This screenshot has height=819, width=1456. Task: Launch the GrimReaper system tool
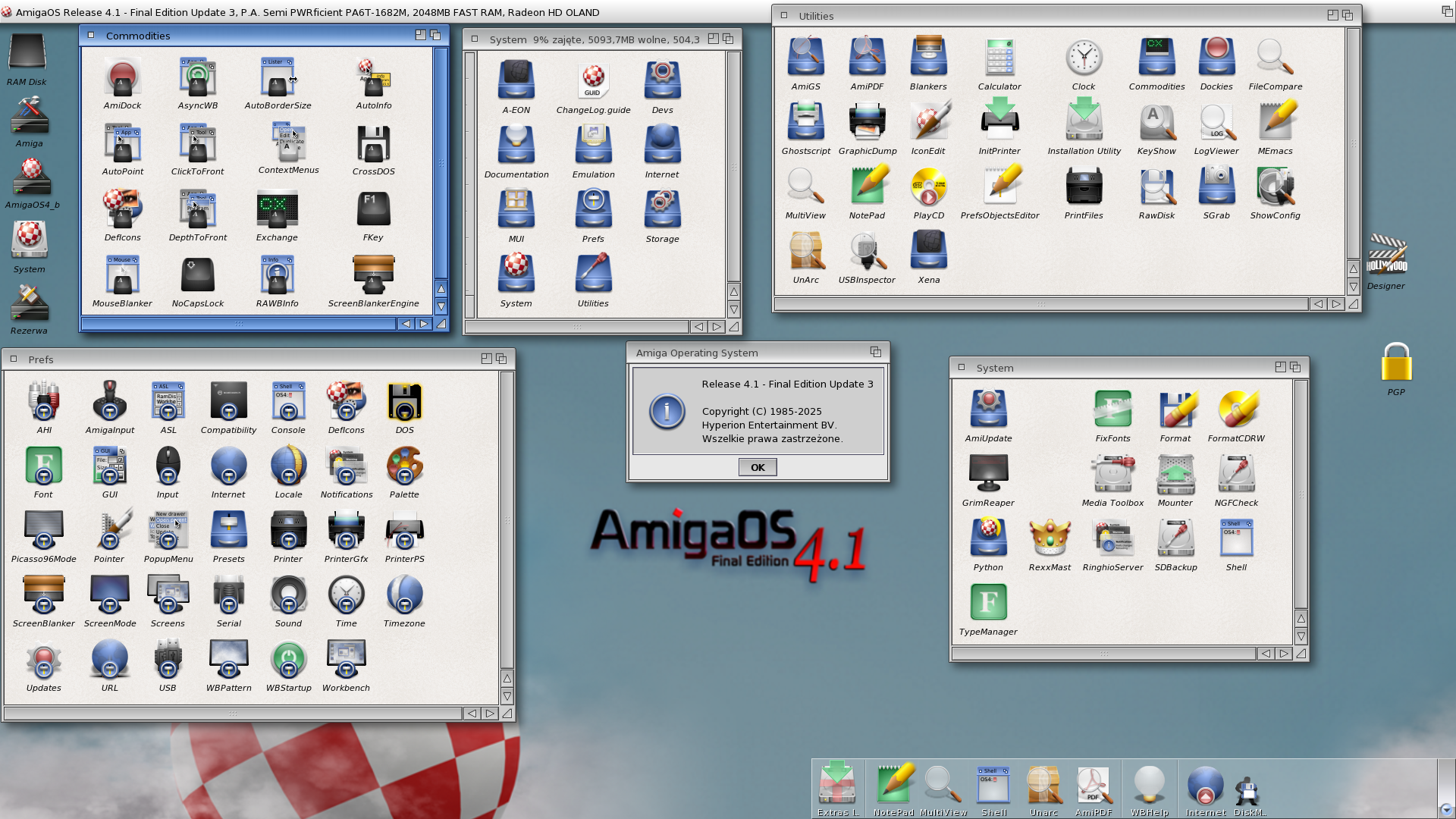point(987,475)
